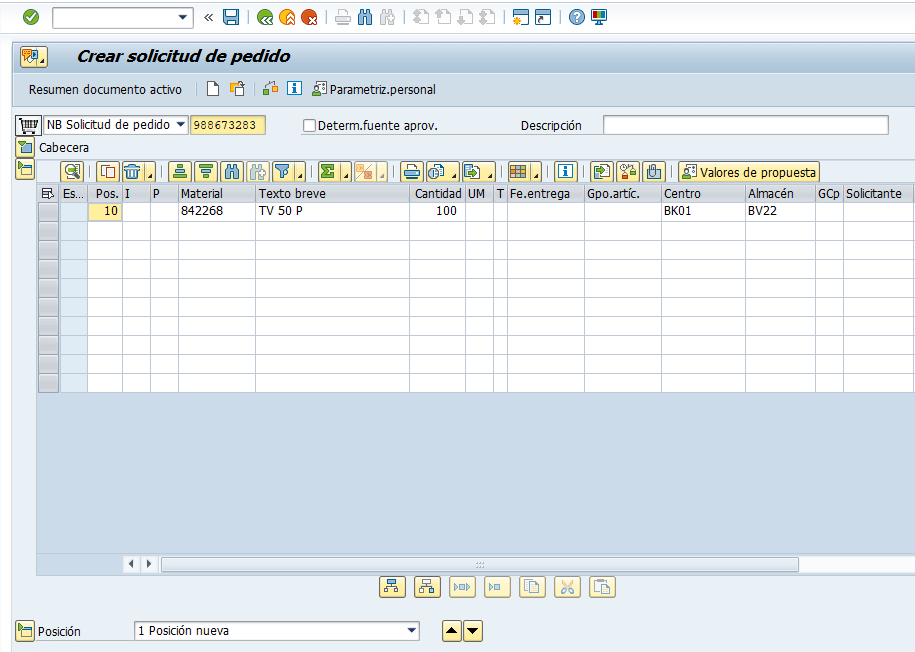Click the Valores de propuesta button

tap(748, 171)
